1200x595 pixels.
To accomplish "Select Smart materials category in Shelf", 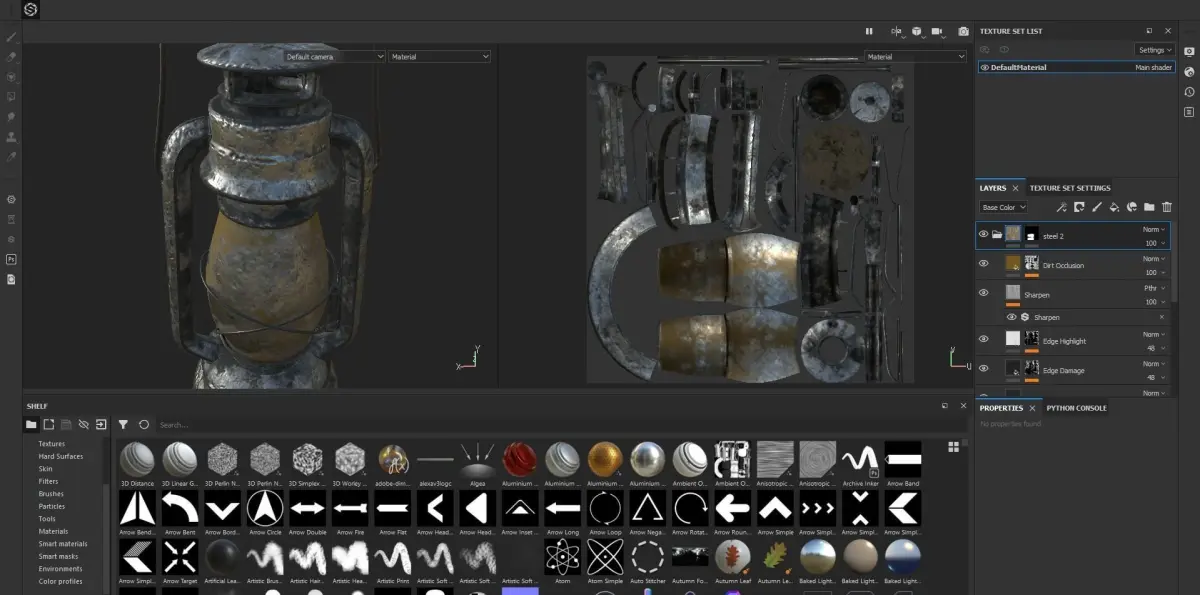I will click(63, 544).
